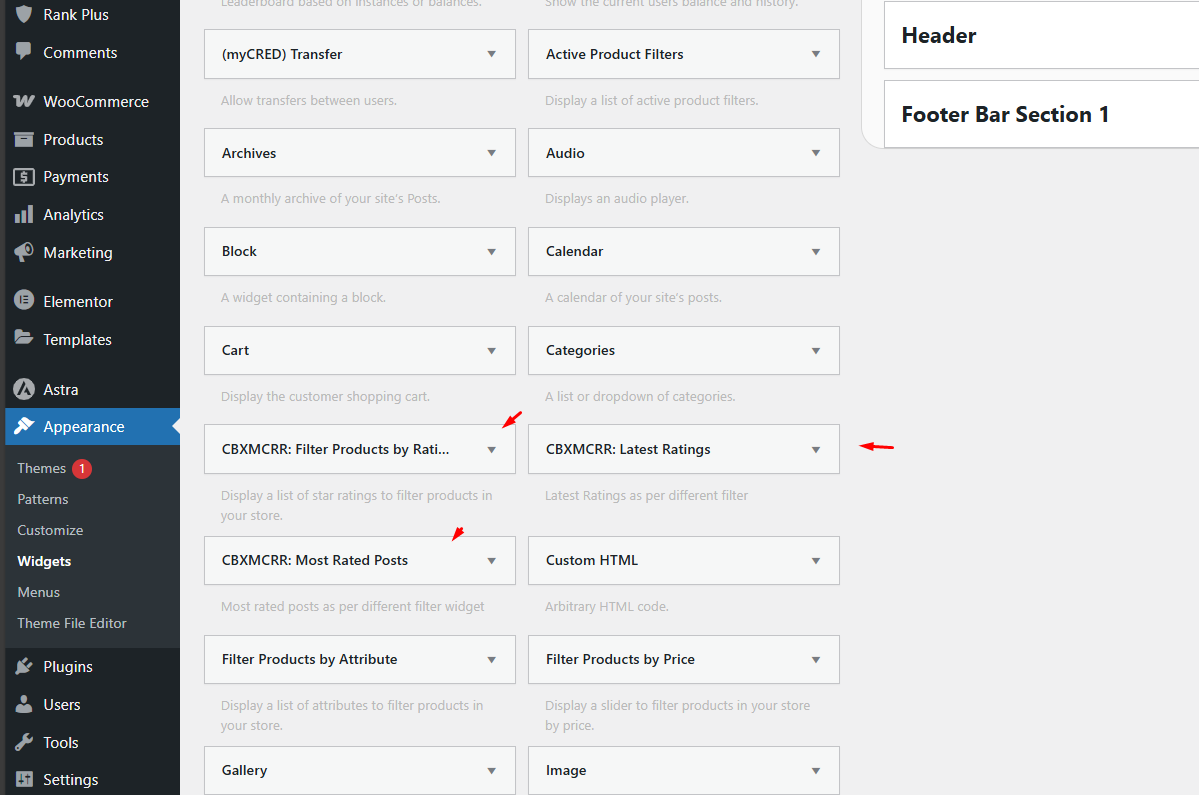Open the Header widget area panel
Screen dimensions: 1199x795
[x=1040, y=36]
